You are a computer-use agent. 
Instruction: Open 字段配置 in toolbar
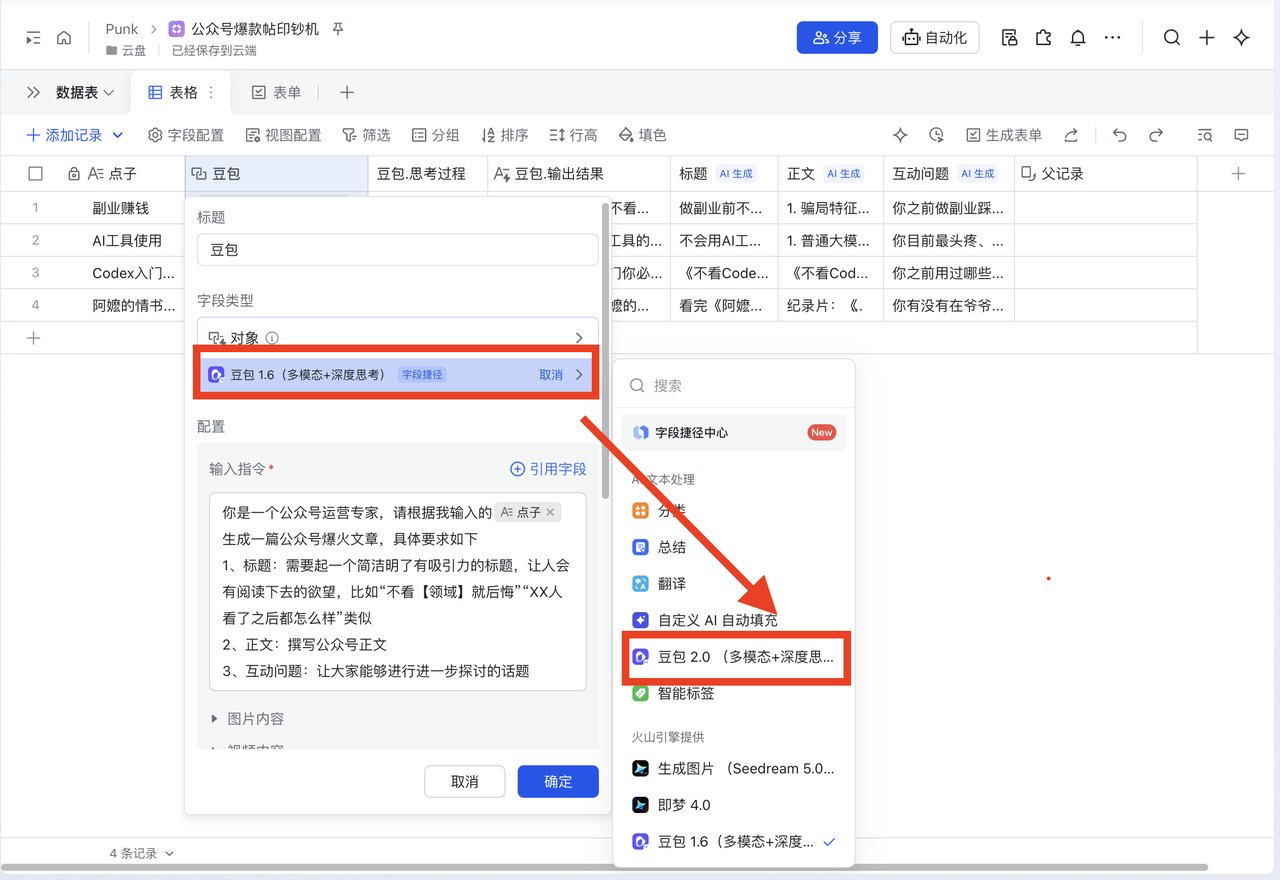pyautogui.click(x=186, y=135)
